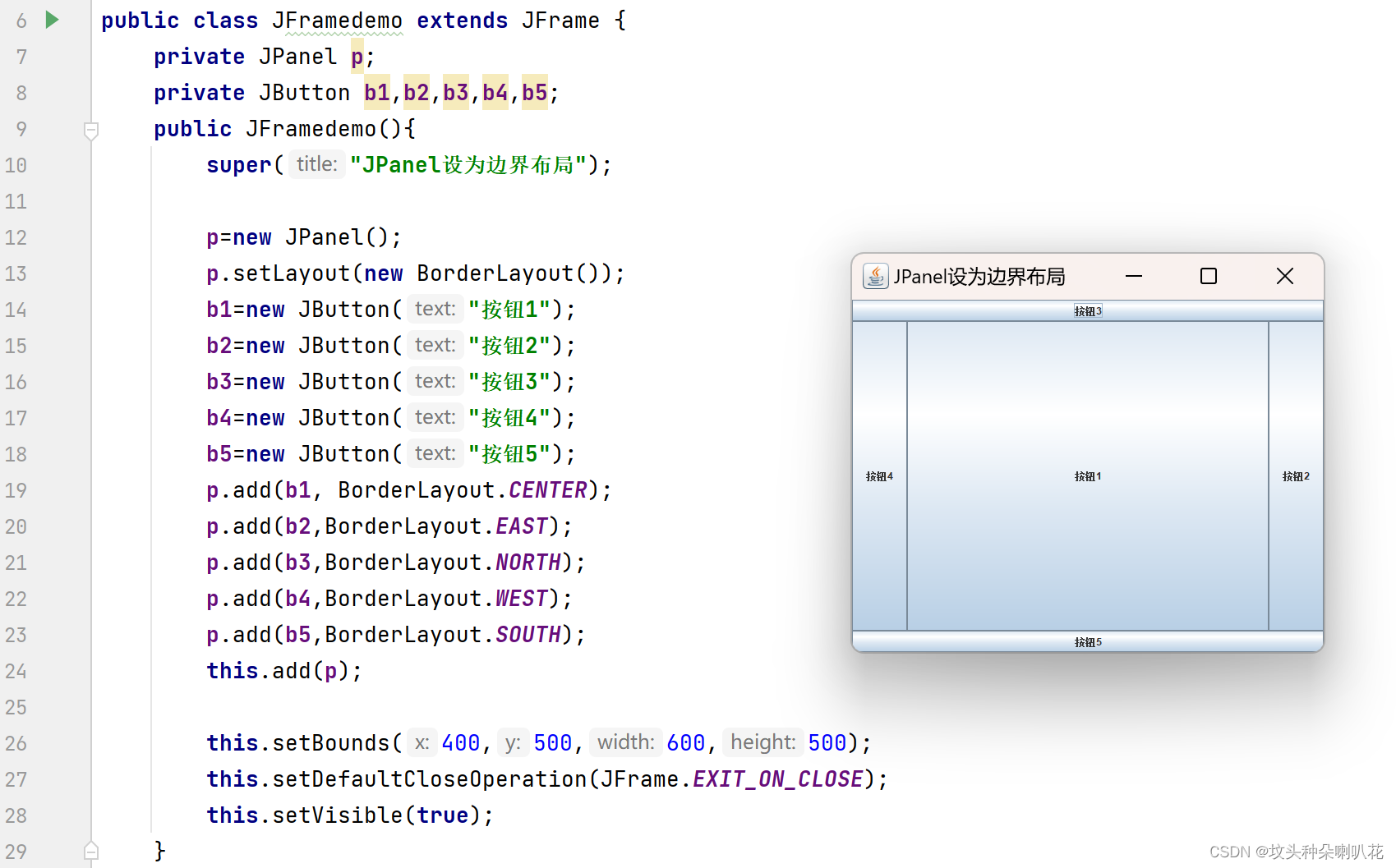Click highlighted variable b3 on line 8

click(455, 93)
